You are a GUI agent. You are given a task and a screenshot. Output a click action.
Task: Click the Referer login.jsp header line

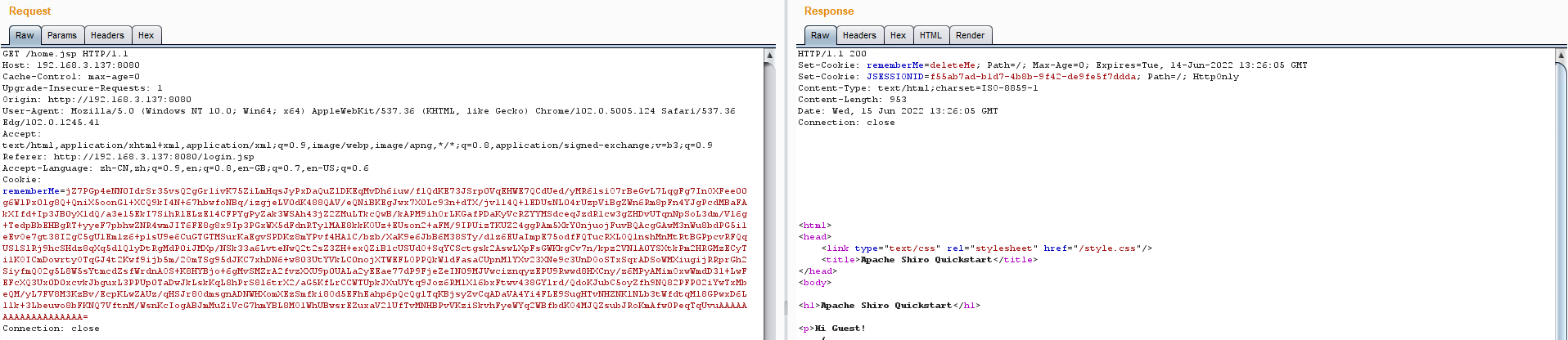[x=128, y=157]
